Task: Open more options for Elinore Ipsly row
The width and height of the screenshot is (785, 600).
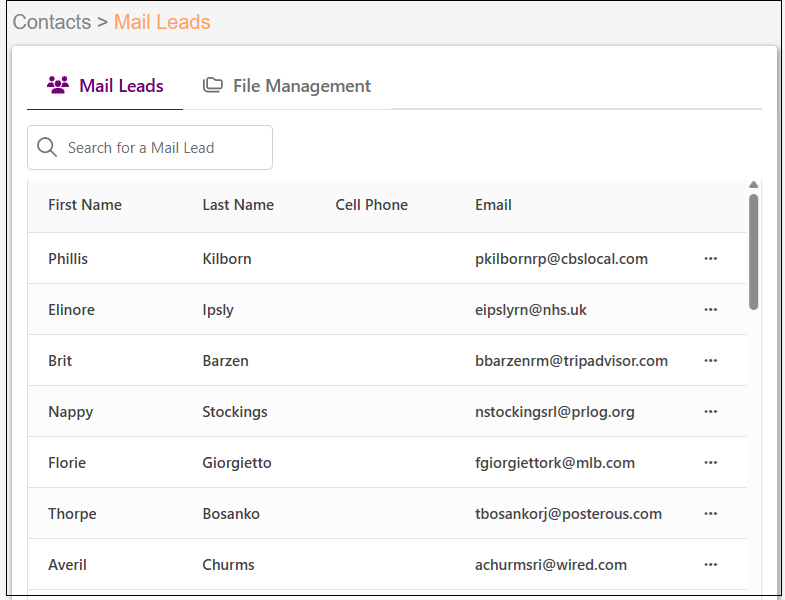Action: [710, 310]
